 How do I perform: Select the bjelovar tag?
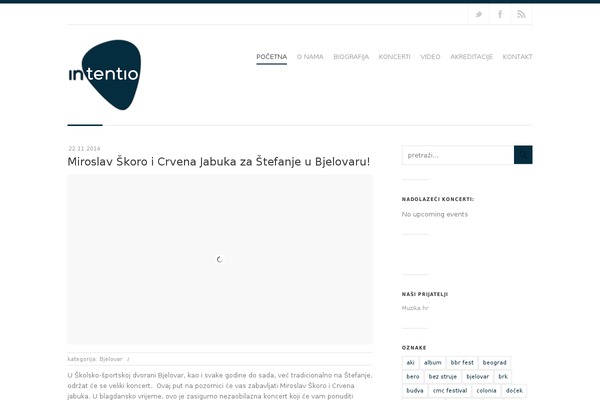tap(478, 377)
